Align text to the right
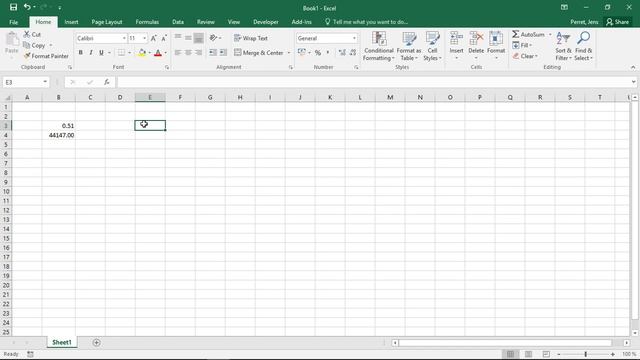The image size is (640, 360). tap(198, 53)
